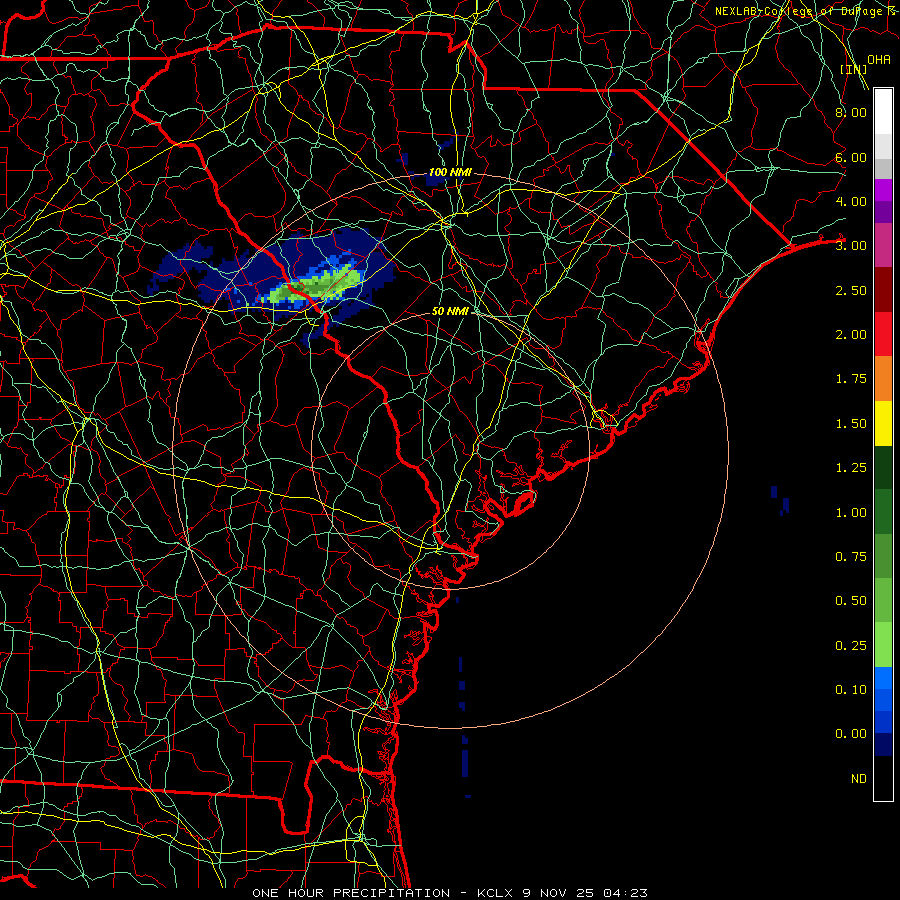The width and height of the screenshot is (900, 900).
Task: Click the 100 NMI range ring label
Action: click(450, 172)
